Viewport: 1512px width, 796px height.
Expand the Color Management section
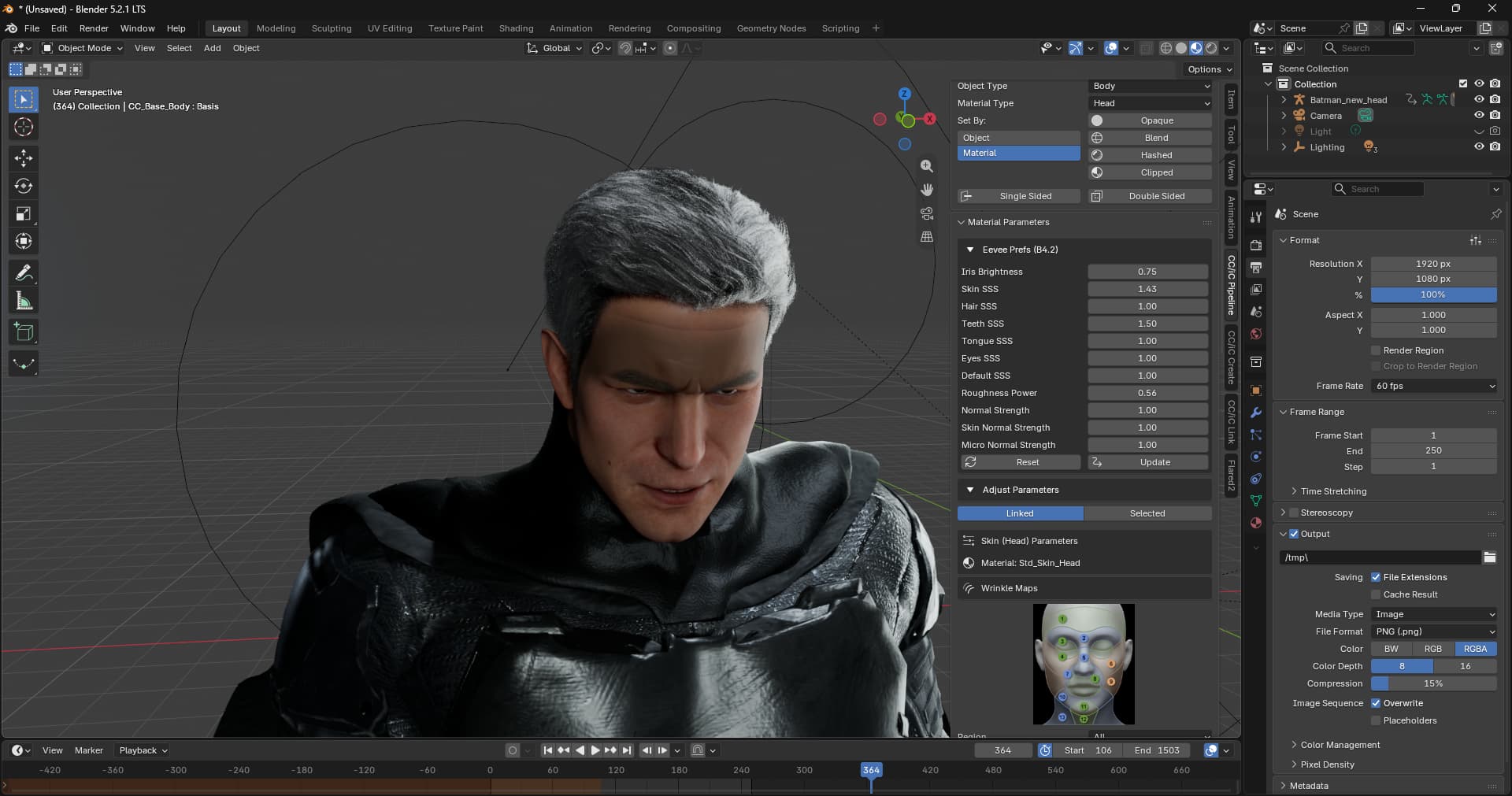[x=1340, y=745]
